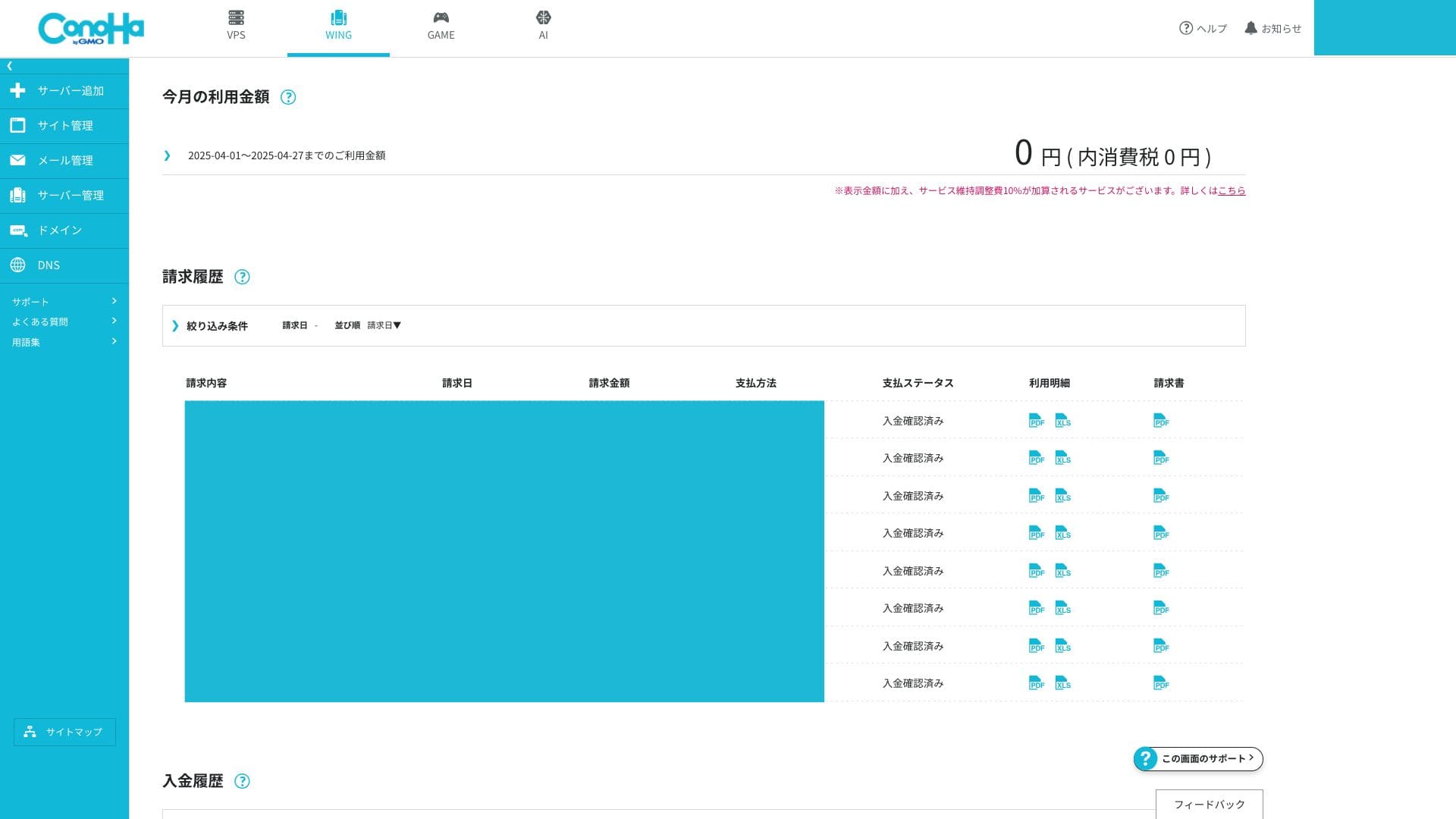The image size is (1456, 819).
Task: Click the help icon beside 入金履歴
Action: pyautogui.click(x=242, y=781)
